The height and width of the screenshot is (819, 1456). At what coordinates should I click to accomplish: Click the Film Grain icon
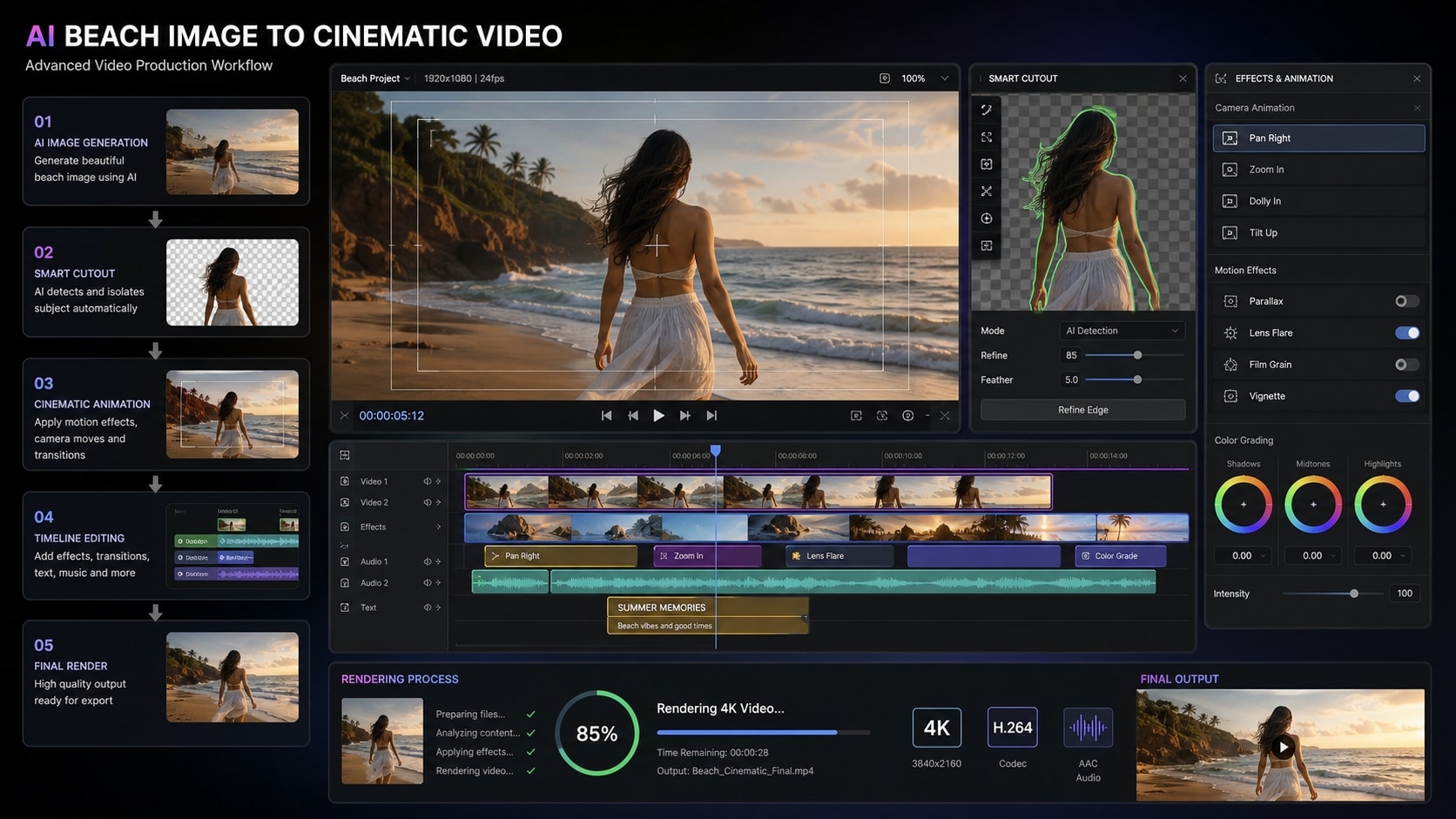[1230, 365]
